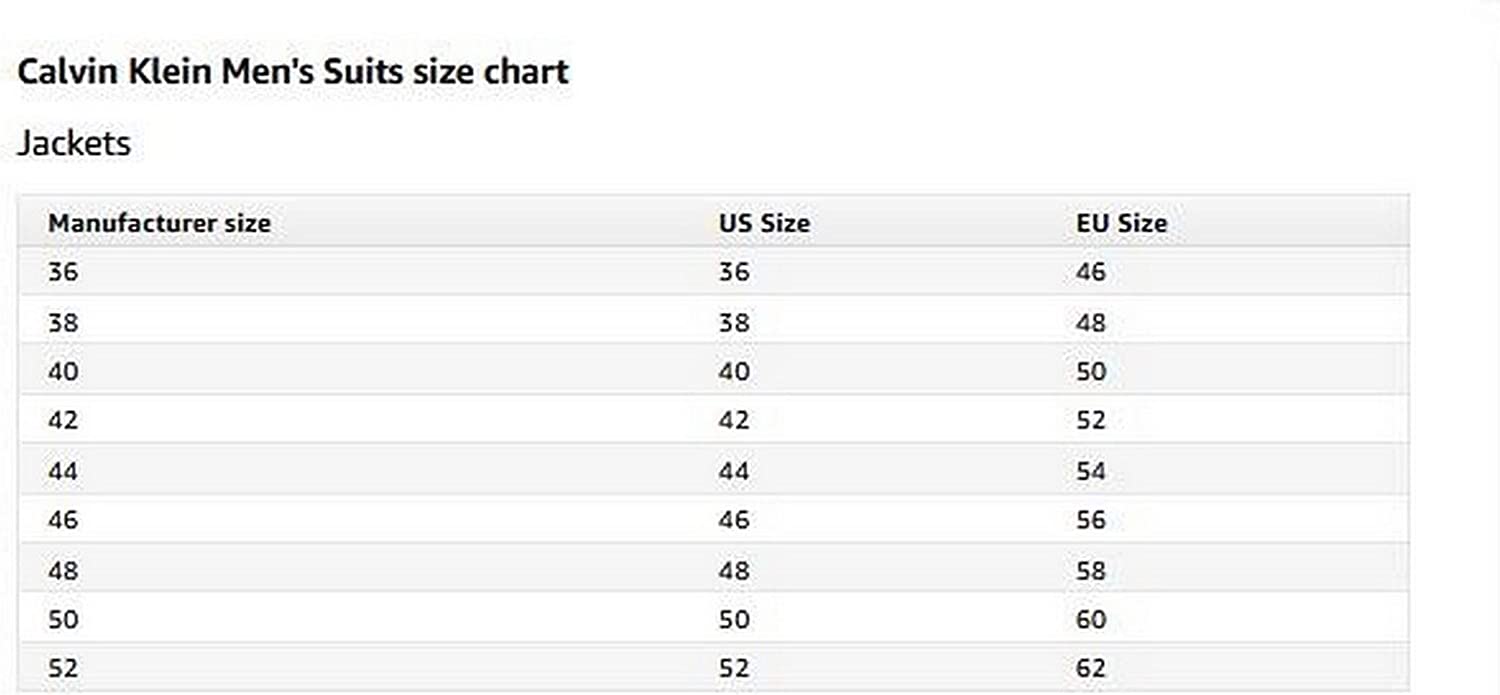
Task: Click the EU size 62 cell in last row
Action: (x=1091, y=668)
